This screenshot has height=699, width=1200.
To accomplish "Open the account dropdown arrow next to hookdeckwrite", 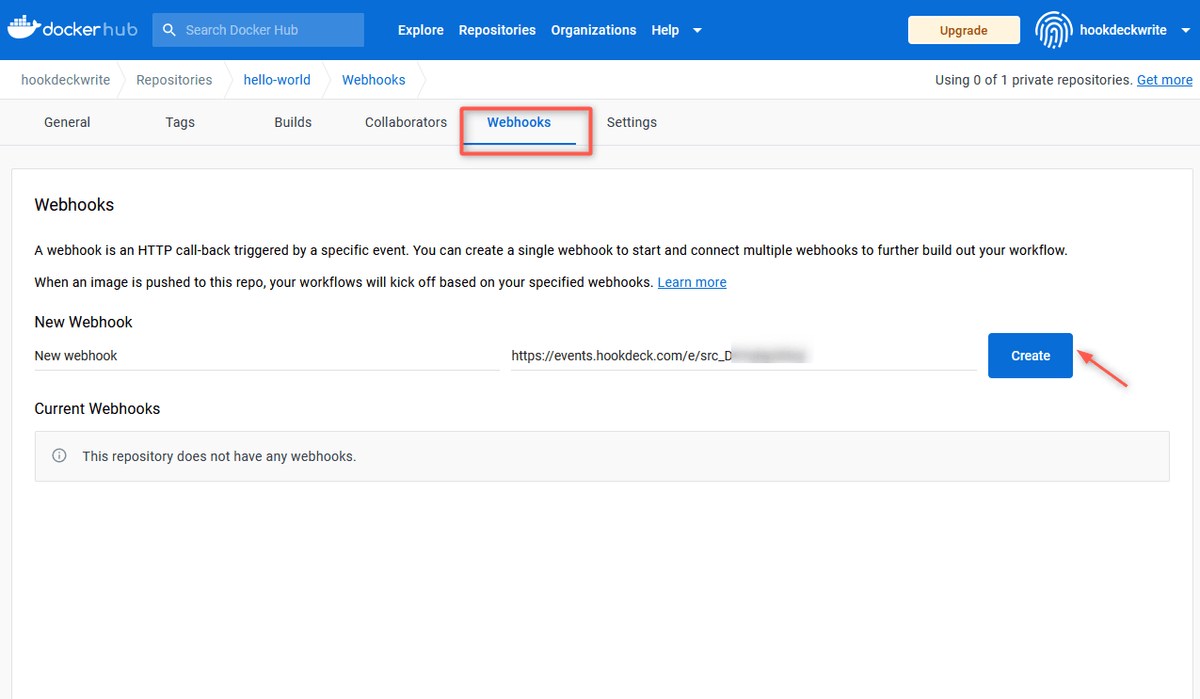I will coord(1184,30).
